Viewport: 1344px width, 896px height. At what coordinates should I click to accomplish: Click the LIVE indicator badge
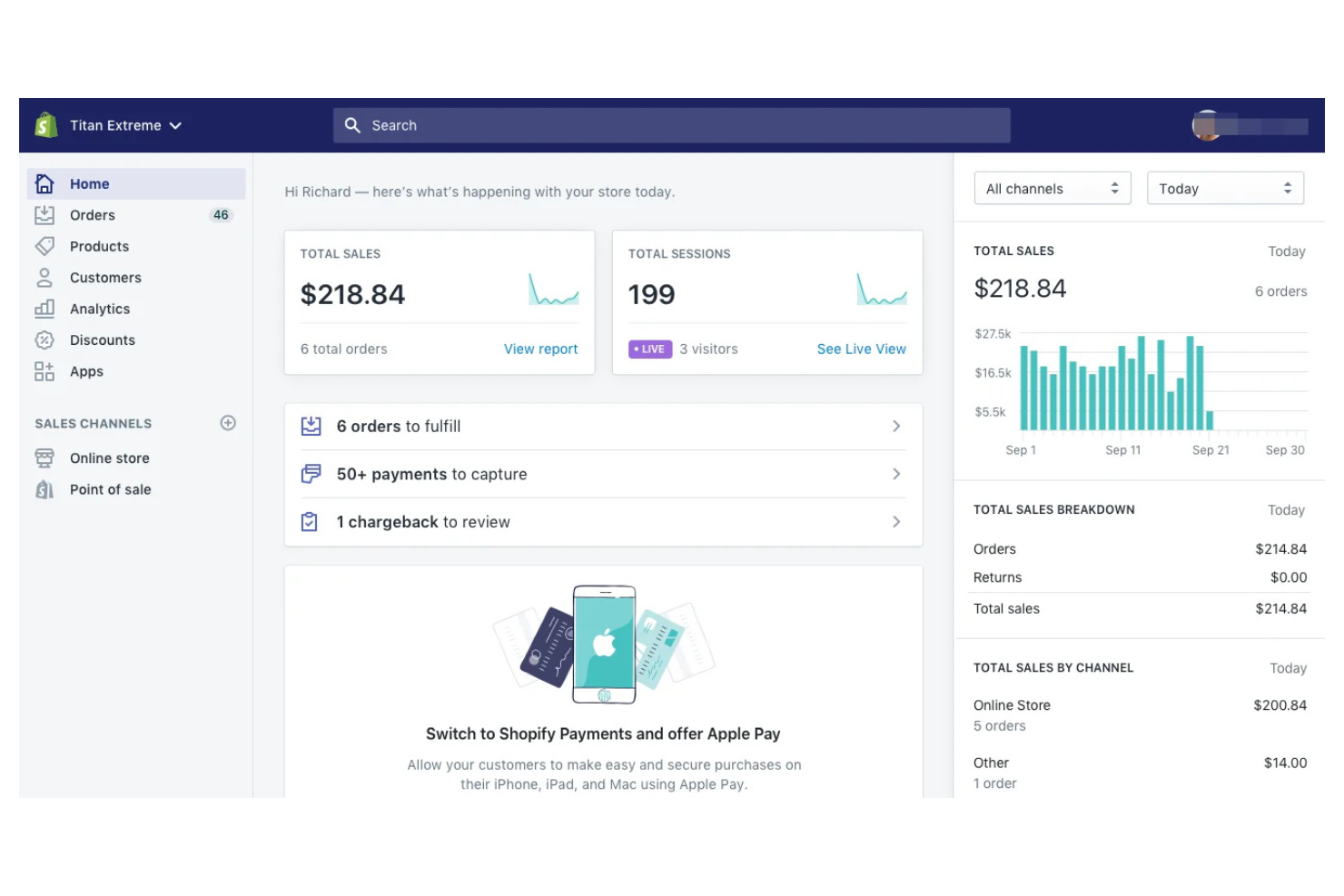[649, 349]
